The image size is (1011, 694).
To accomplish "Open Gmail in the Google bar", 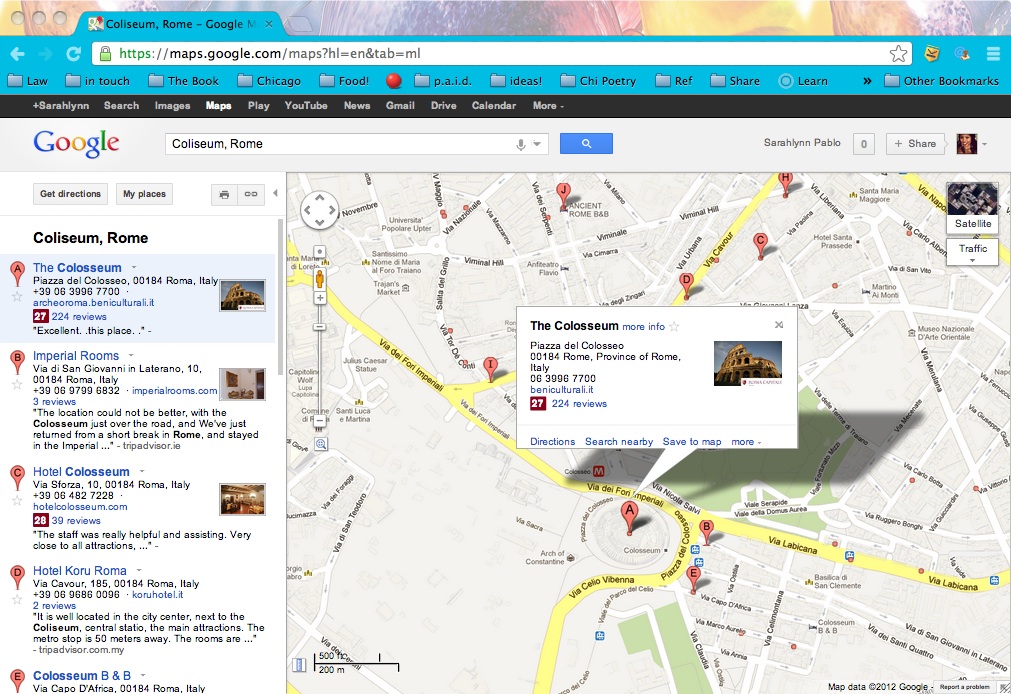I will pyautogui.click(x=400, y=105).
